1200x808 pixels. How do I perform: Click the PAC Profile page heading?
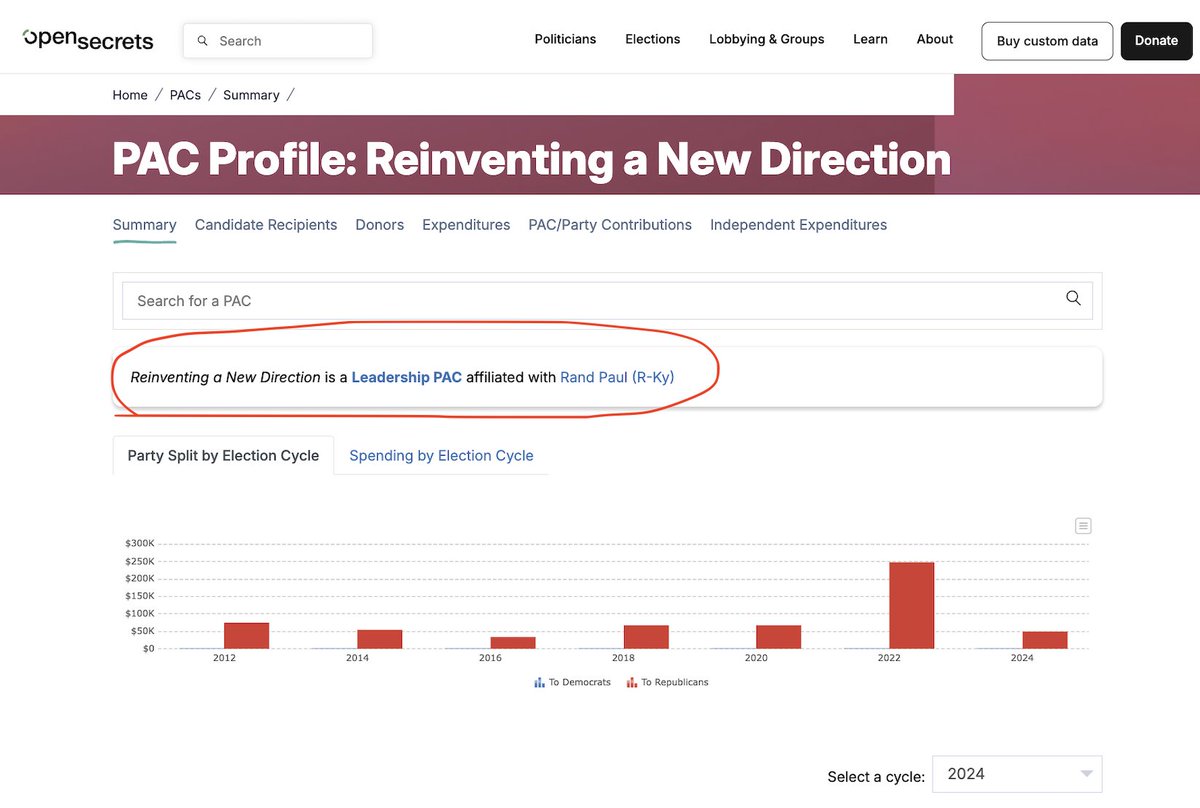point(531,158)
